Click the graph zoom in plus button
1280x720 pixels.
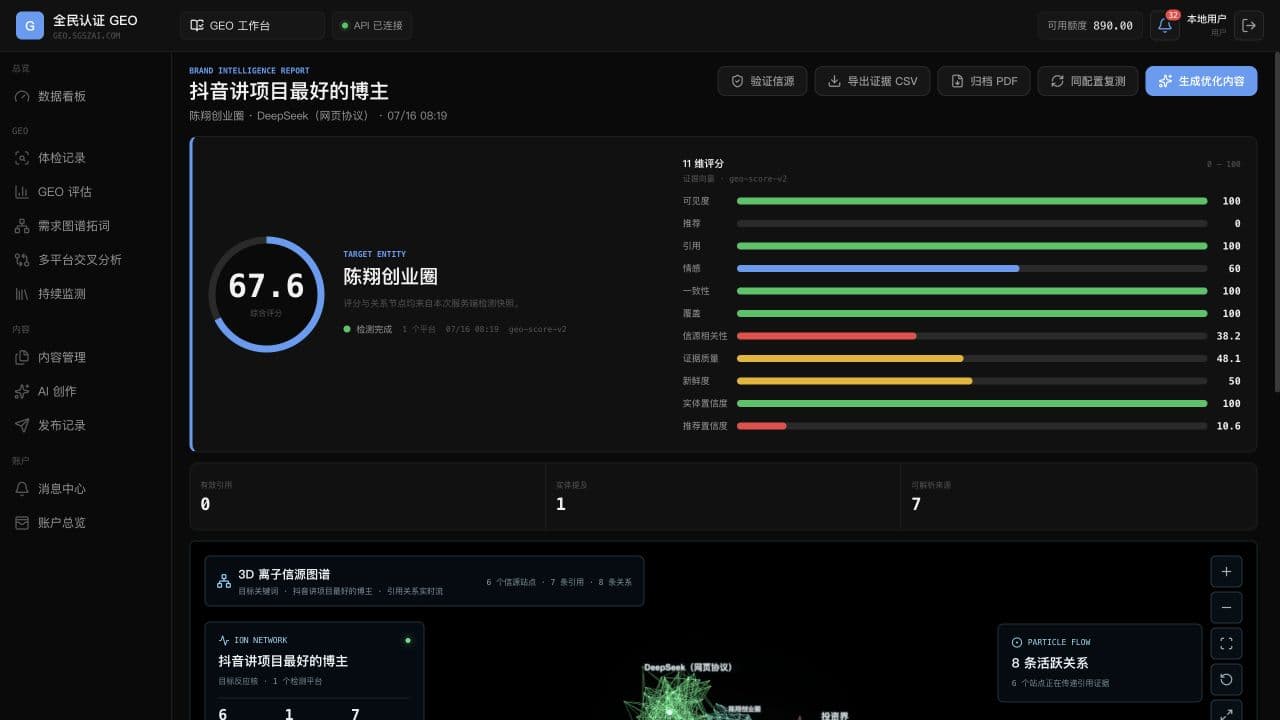pyautogui.click(x=1226, y=572)
